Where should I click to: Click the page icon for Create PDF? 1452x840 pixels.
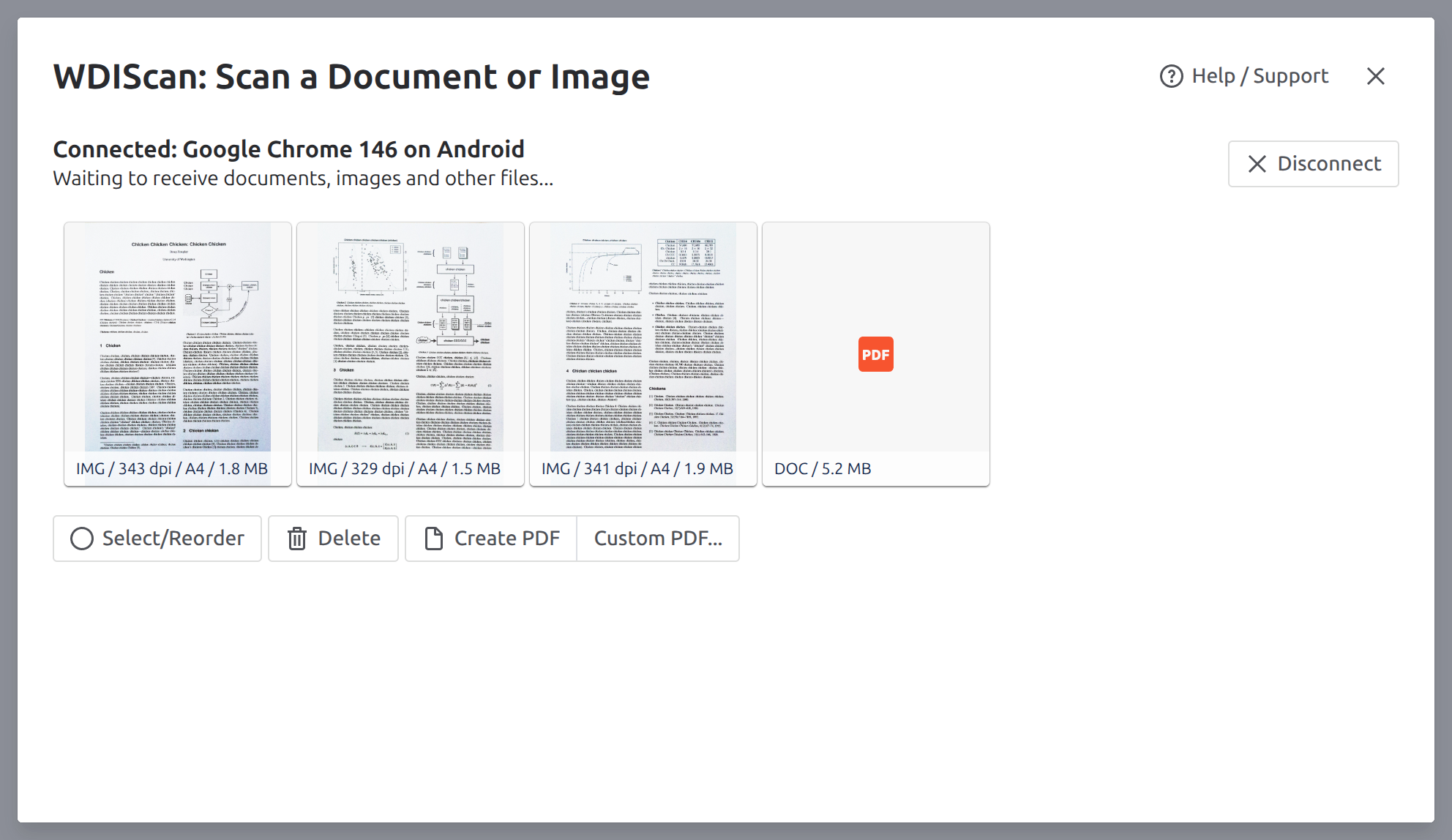coord(433,539)
